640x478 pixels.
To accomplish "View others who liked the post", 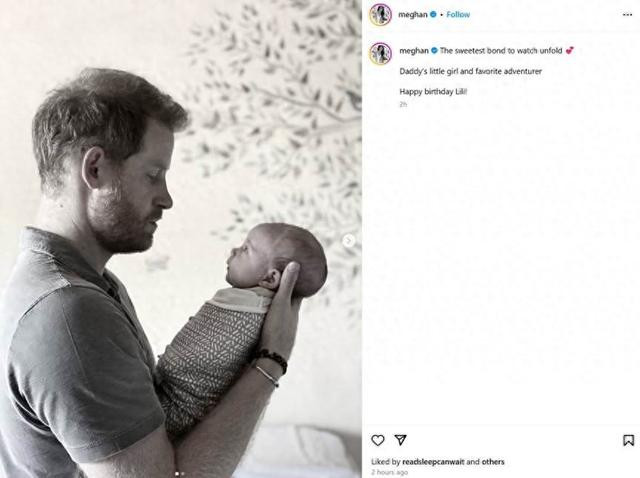I will point(493,462).
